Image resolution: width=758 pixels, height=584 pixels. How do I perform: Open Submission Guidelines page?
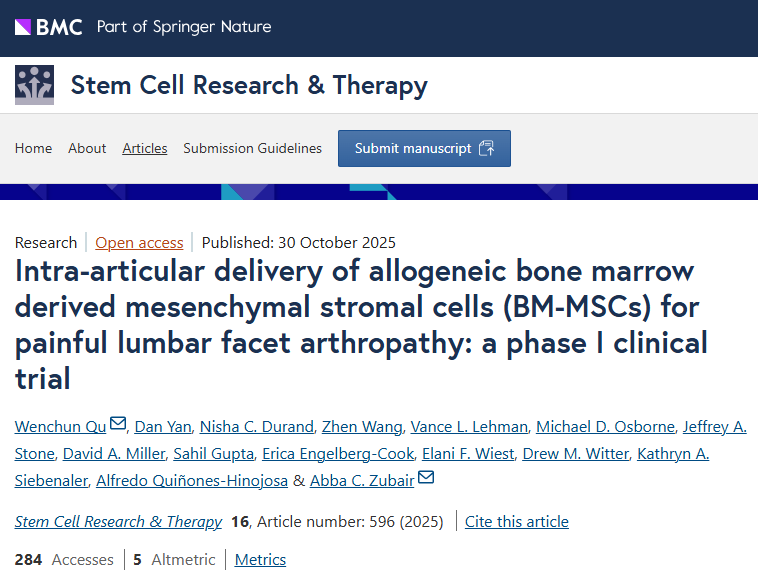pos(252,148)
